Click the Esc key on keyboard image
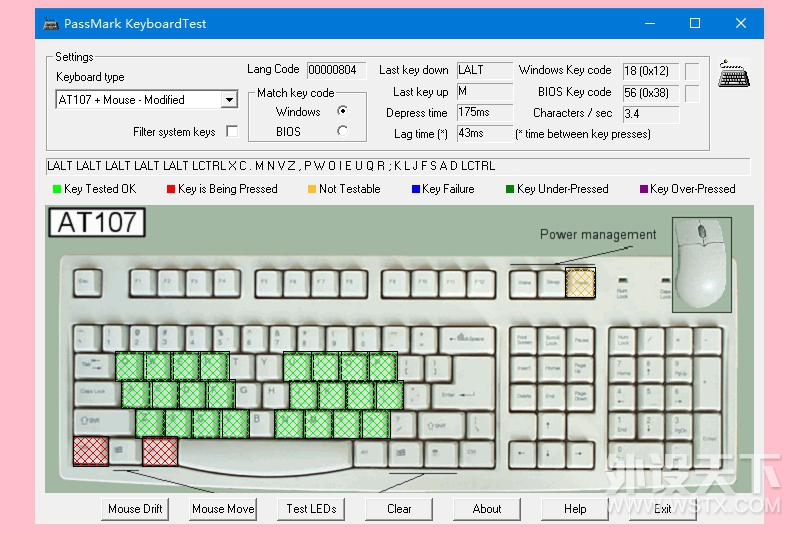Image resolution: width=800 pixels, height=533 pixels. pos(87,283)
